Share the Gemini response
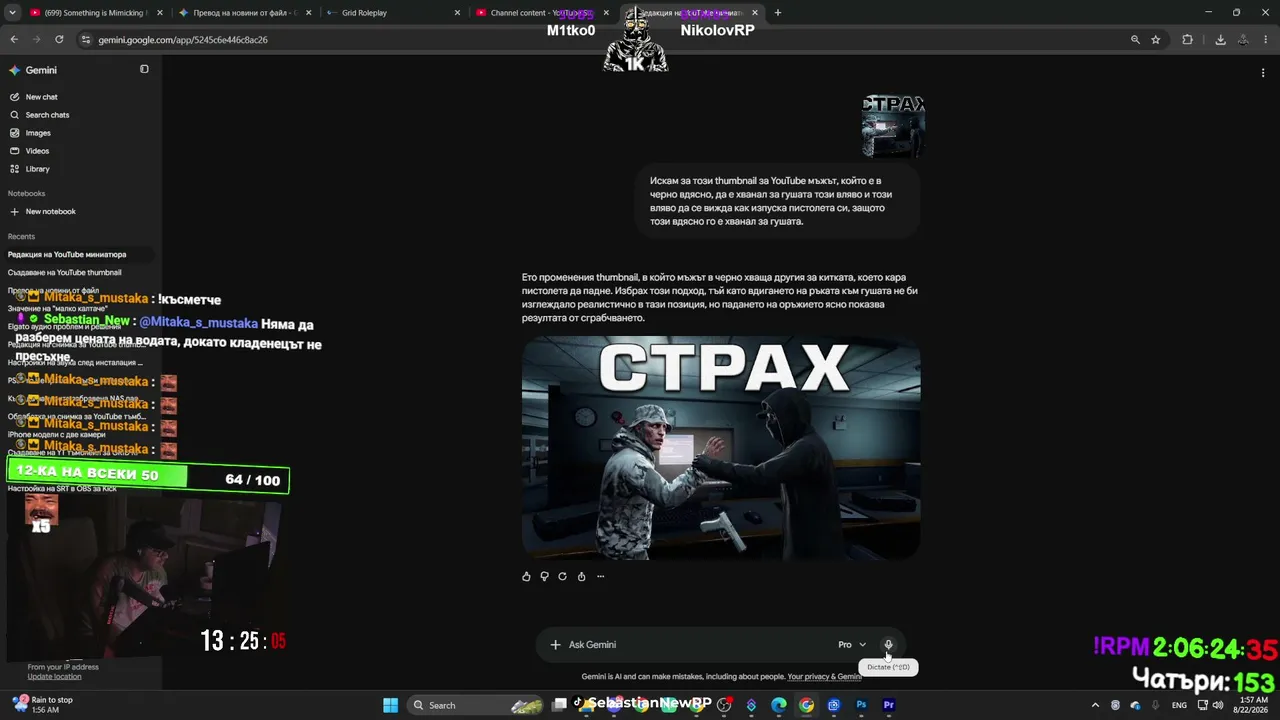 (x=581, y=576)
